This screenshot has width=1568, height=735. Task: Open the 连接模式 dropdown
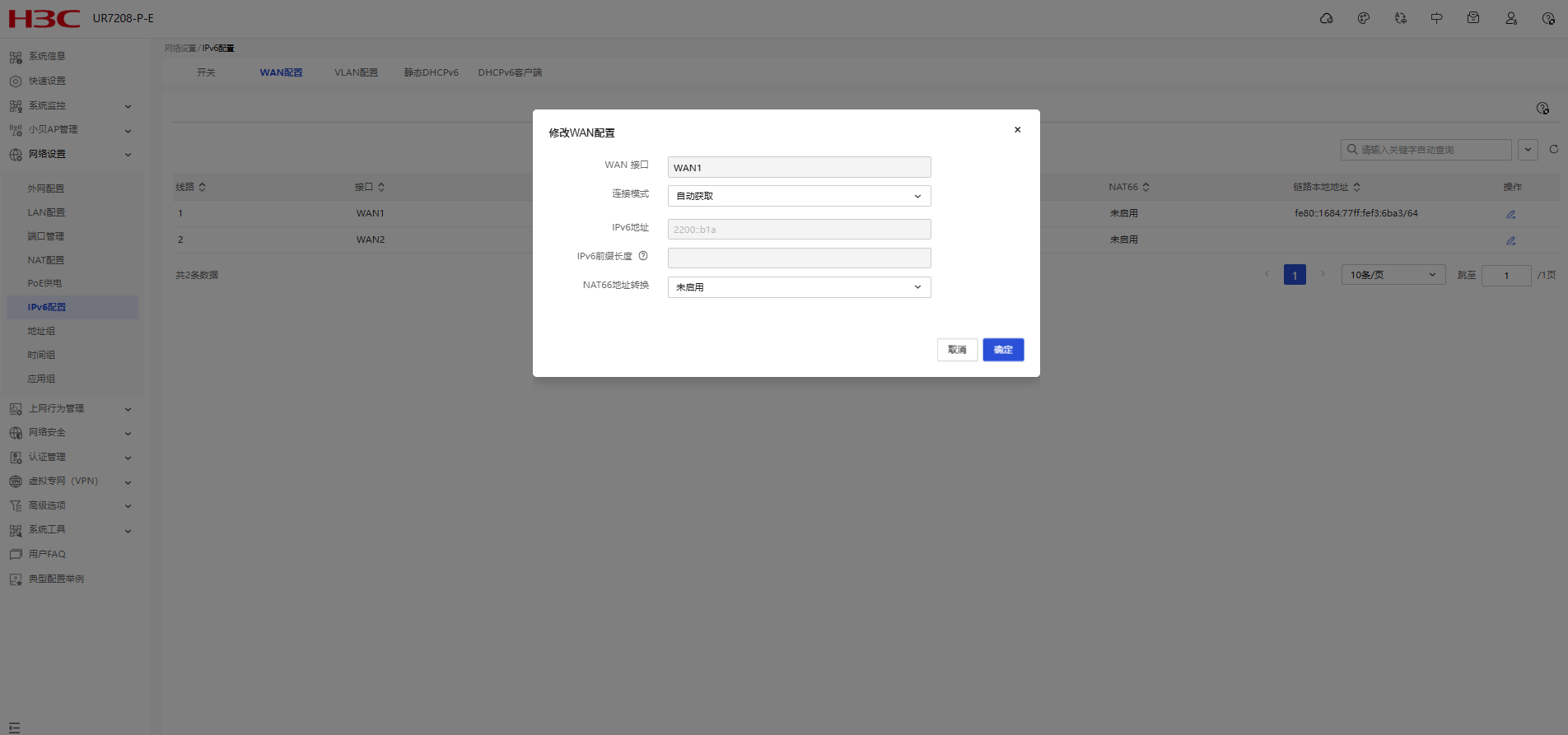[799, 196]
